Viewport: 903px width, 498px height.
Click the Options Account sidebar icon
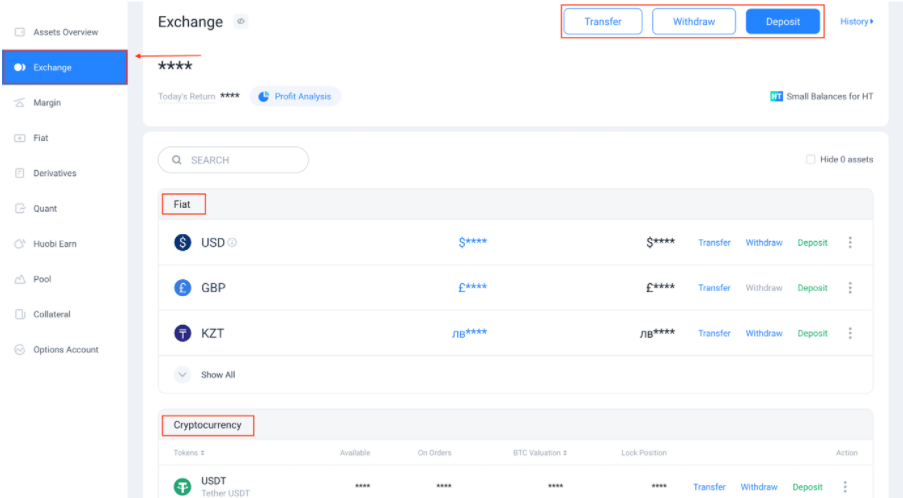click(20, 349)
